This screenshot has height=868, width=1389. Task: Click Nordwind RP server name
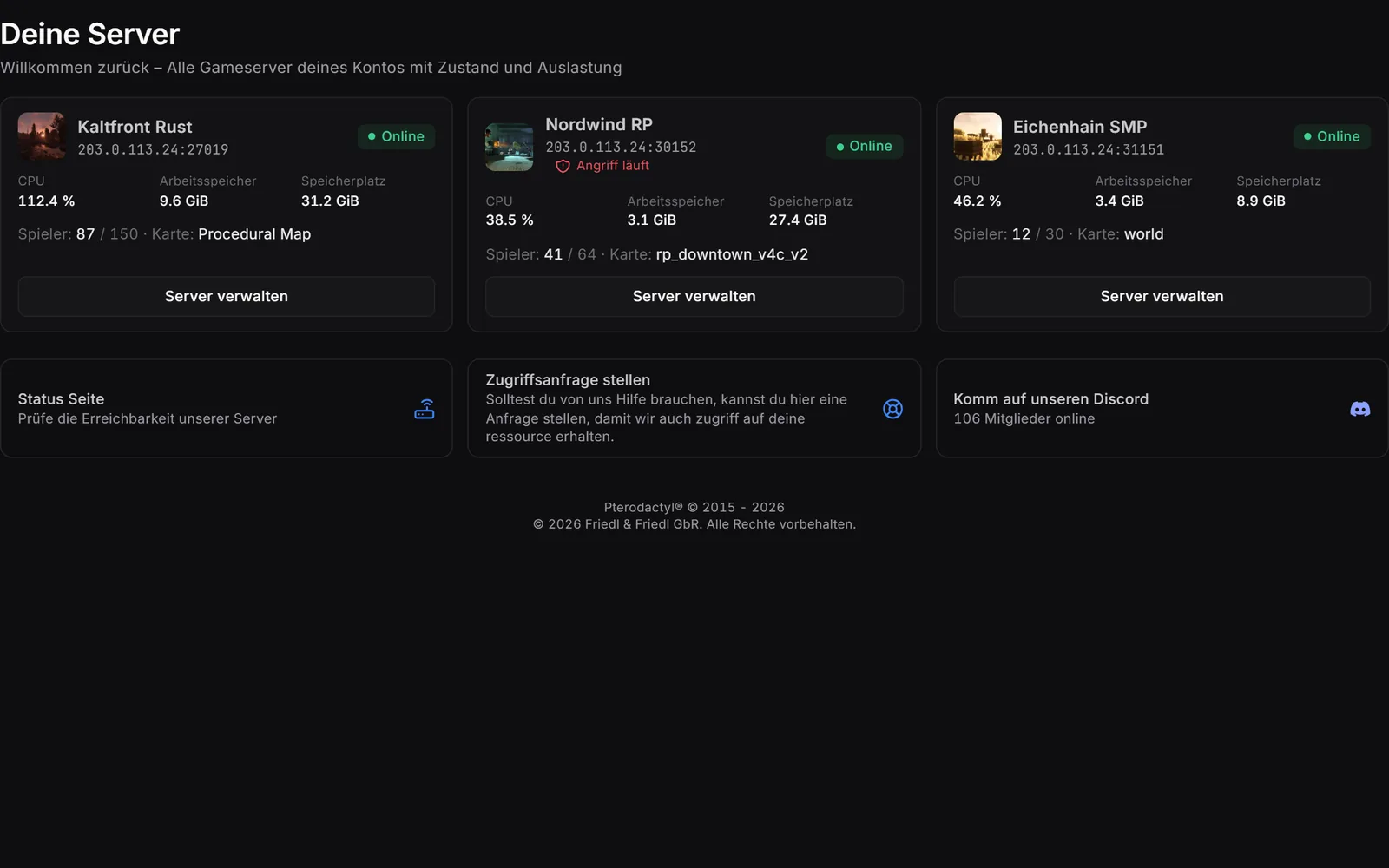pos(599,125)
